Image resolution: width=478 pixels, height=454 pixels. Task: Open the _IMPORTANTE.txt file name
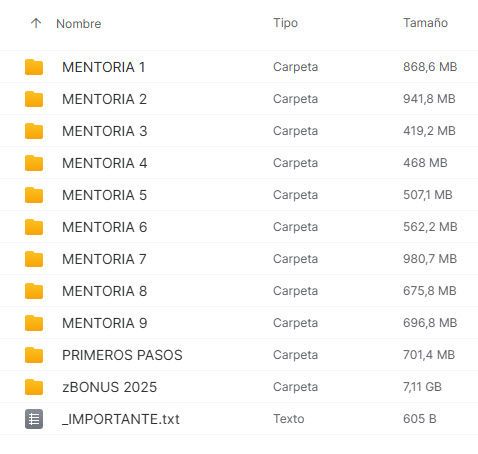121,419
